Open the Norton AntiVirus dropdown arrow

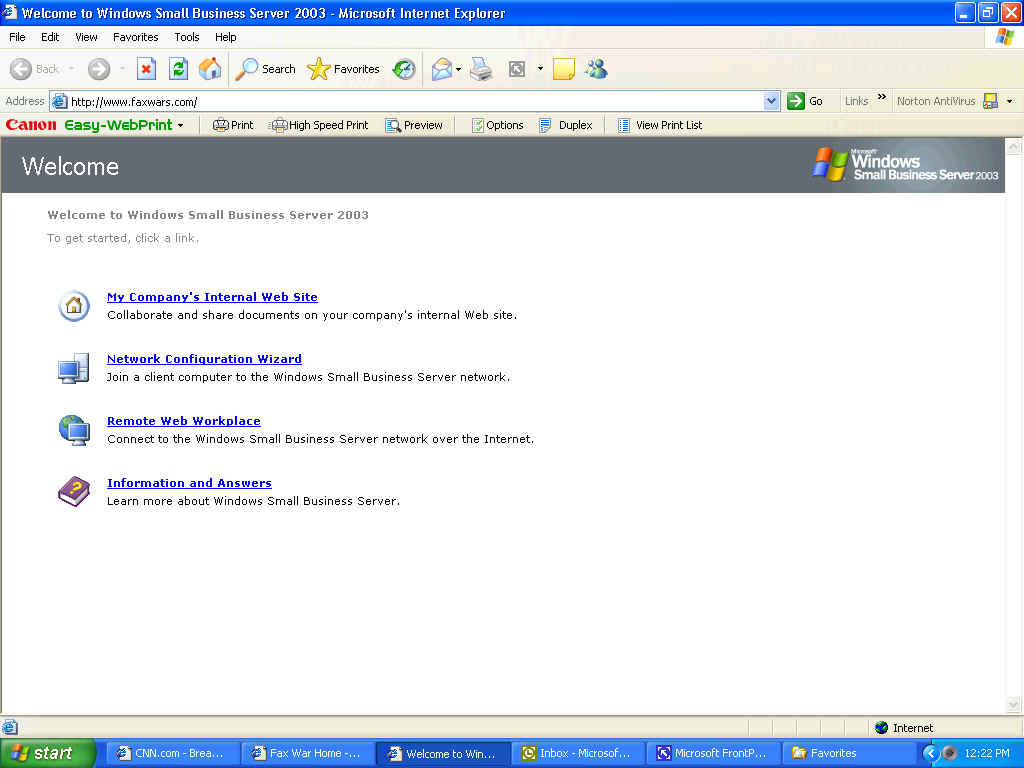click(x=1010, y=101)
